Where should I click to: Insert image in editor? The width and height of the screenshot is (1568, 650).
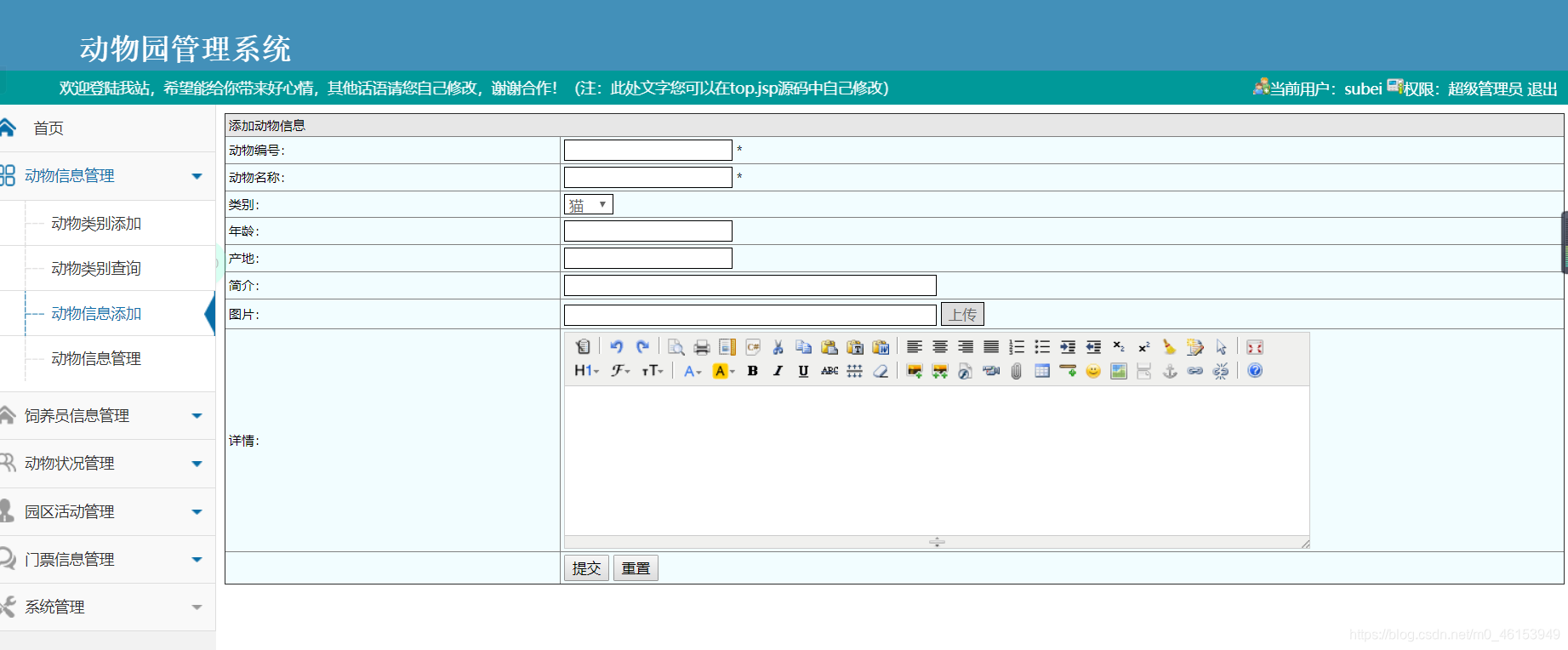coord(915,371)
